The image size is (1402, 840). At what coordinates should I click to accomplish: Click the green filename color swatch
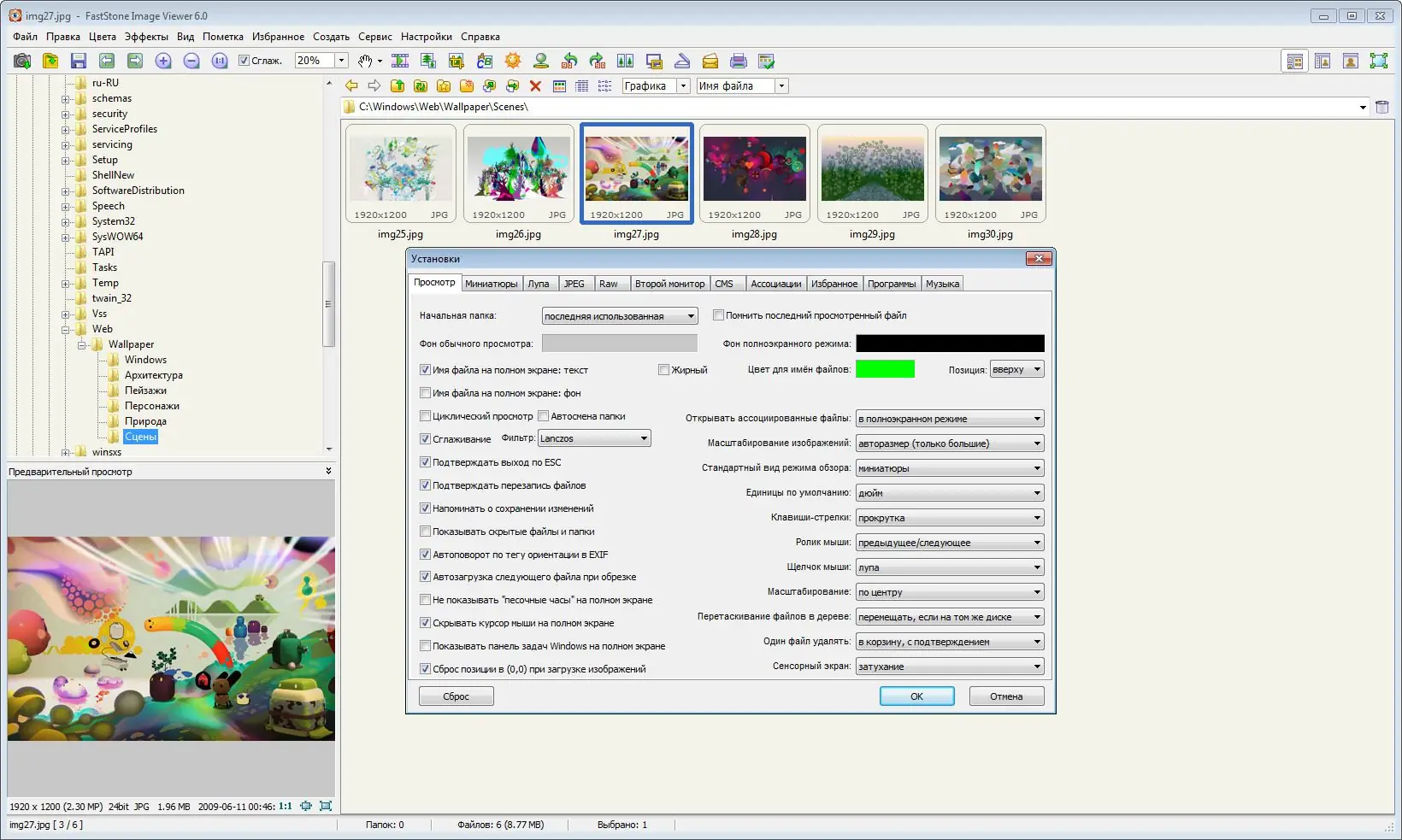pos(885,369)
